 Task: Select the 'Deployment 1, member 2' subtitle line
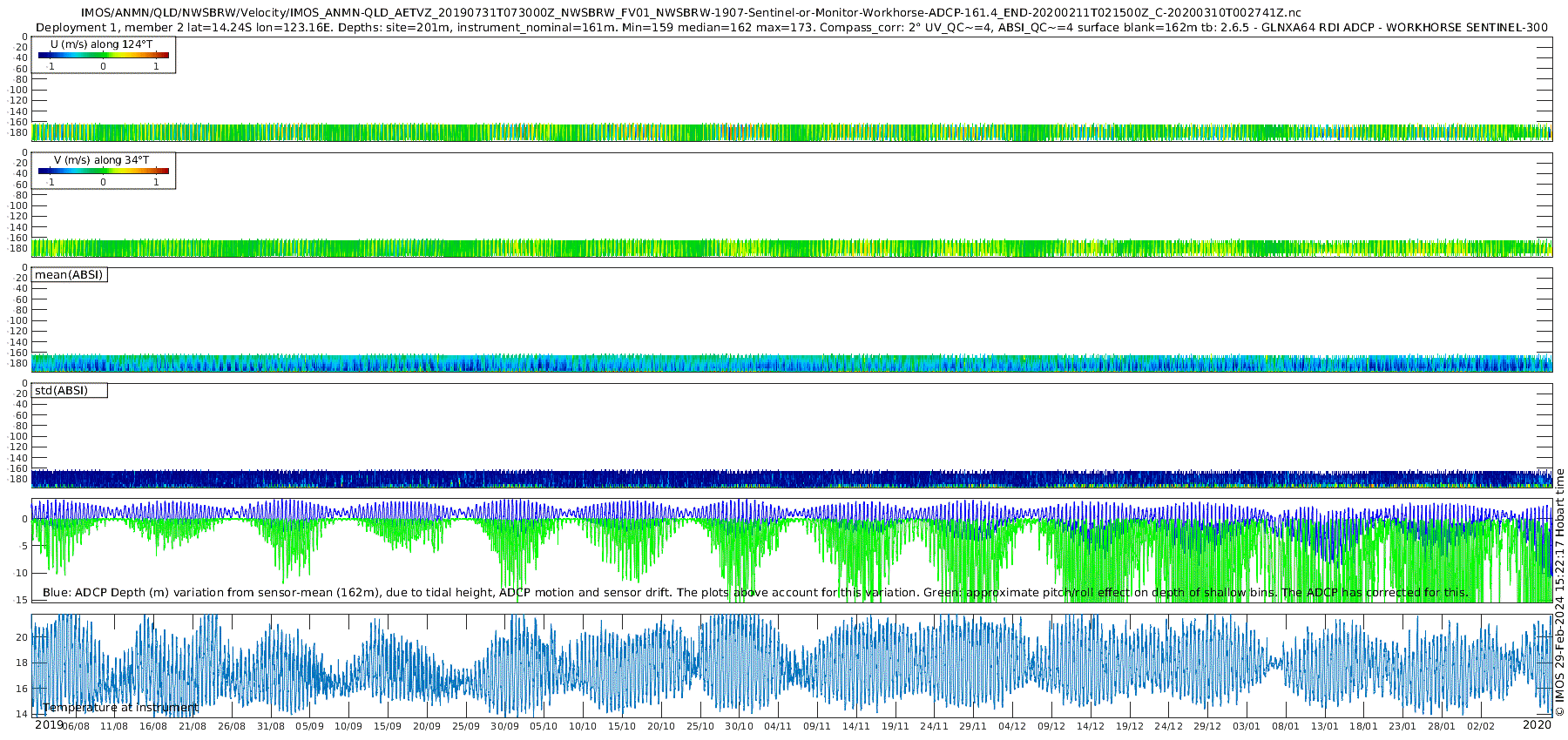792,28
